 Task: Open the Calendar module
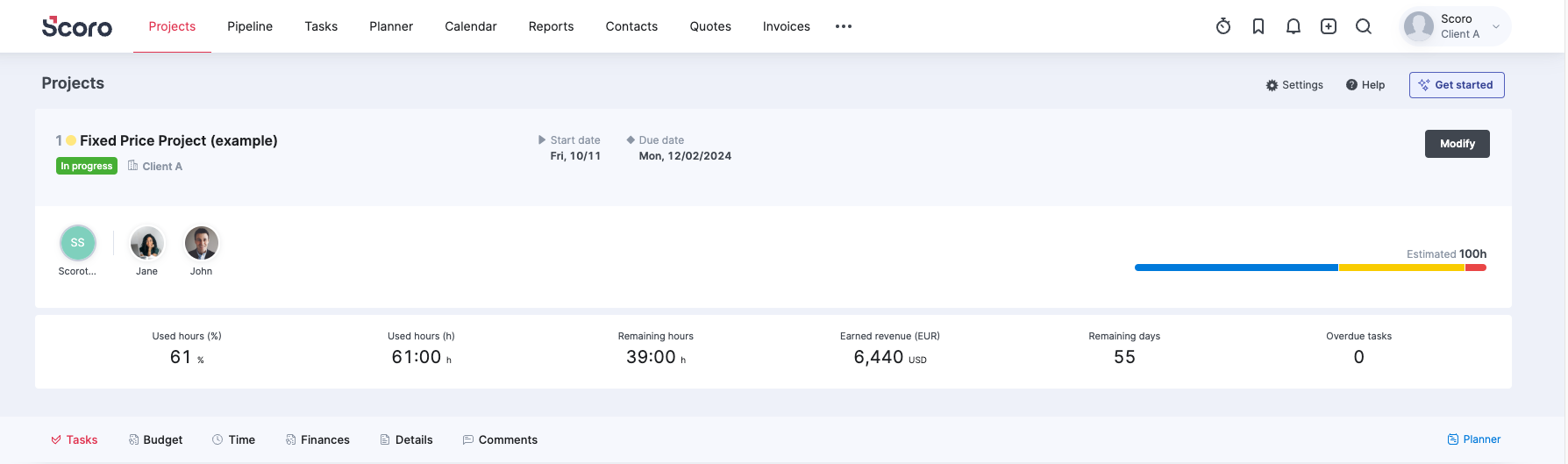point(471,26)
